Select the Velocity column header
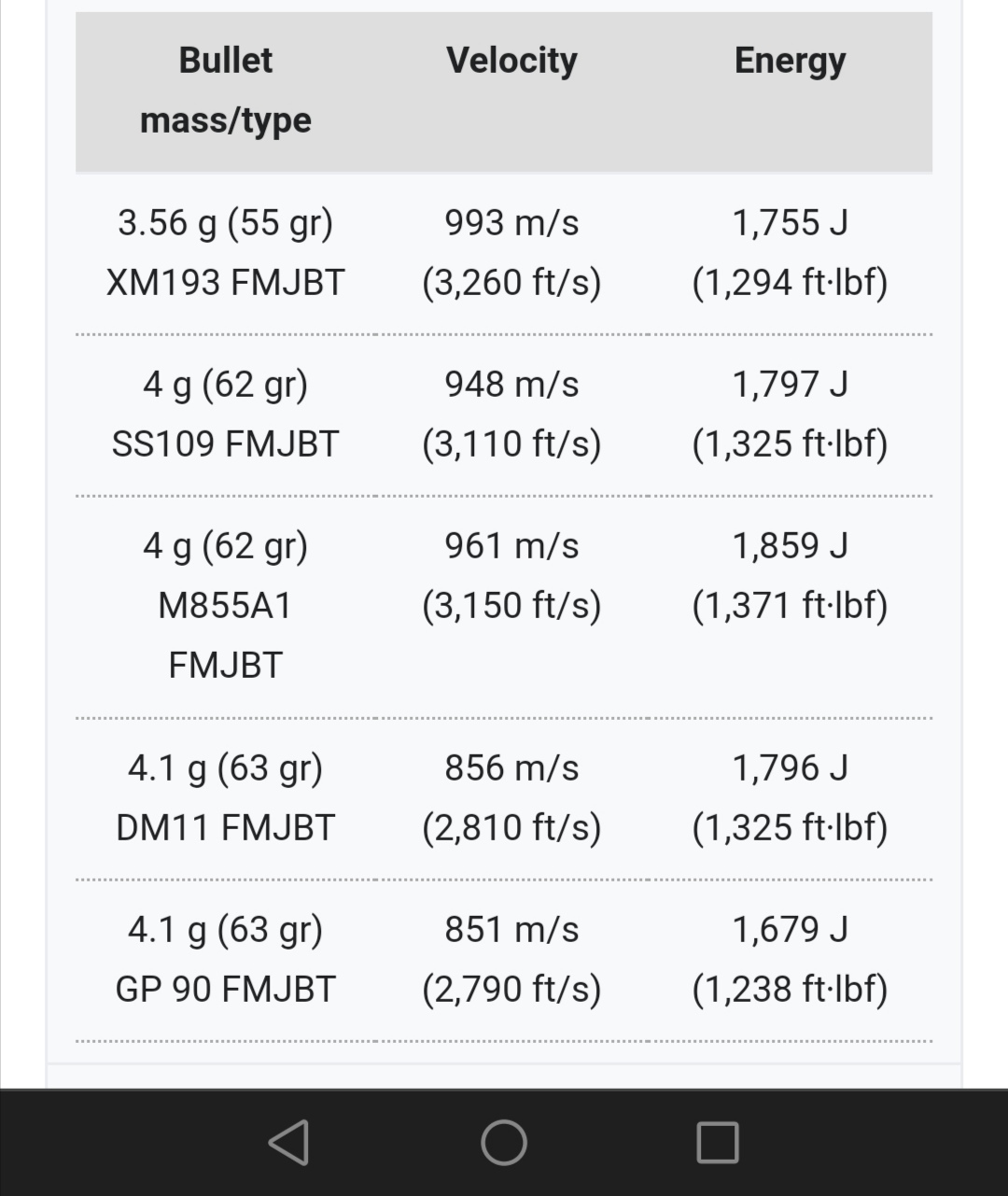The width and height of the screenshot is (1008, 1196). pos(511,61)
